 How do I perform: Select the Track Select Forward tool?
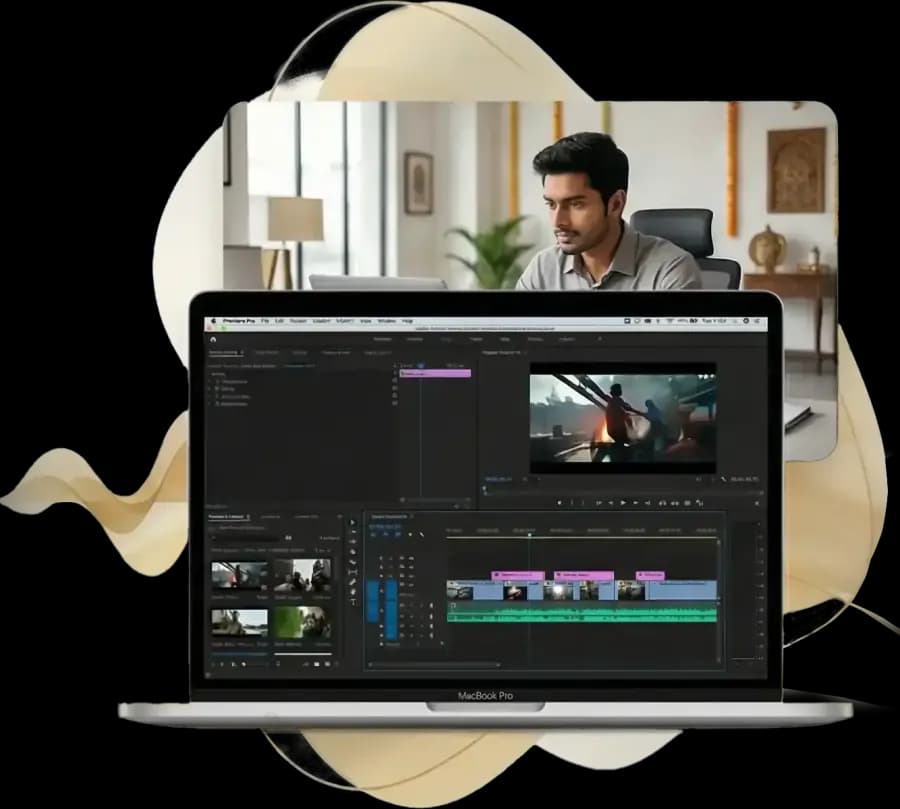(x=353, y=532)
